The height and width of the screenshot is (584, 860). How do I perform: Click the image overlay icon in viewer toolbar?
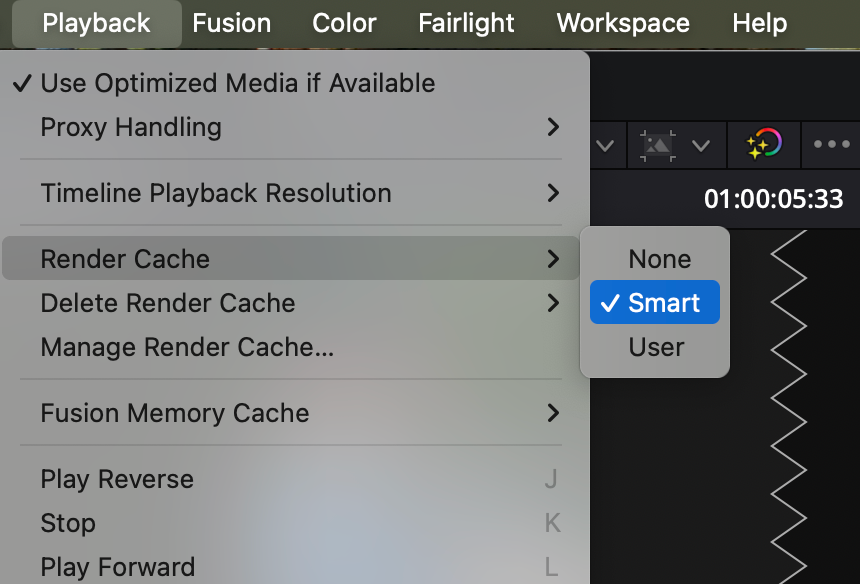(x=658, y=145)
